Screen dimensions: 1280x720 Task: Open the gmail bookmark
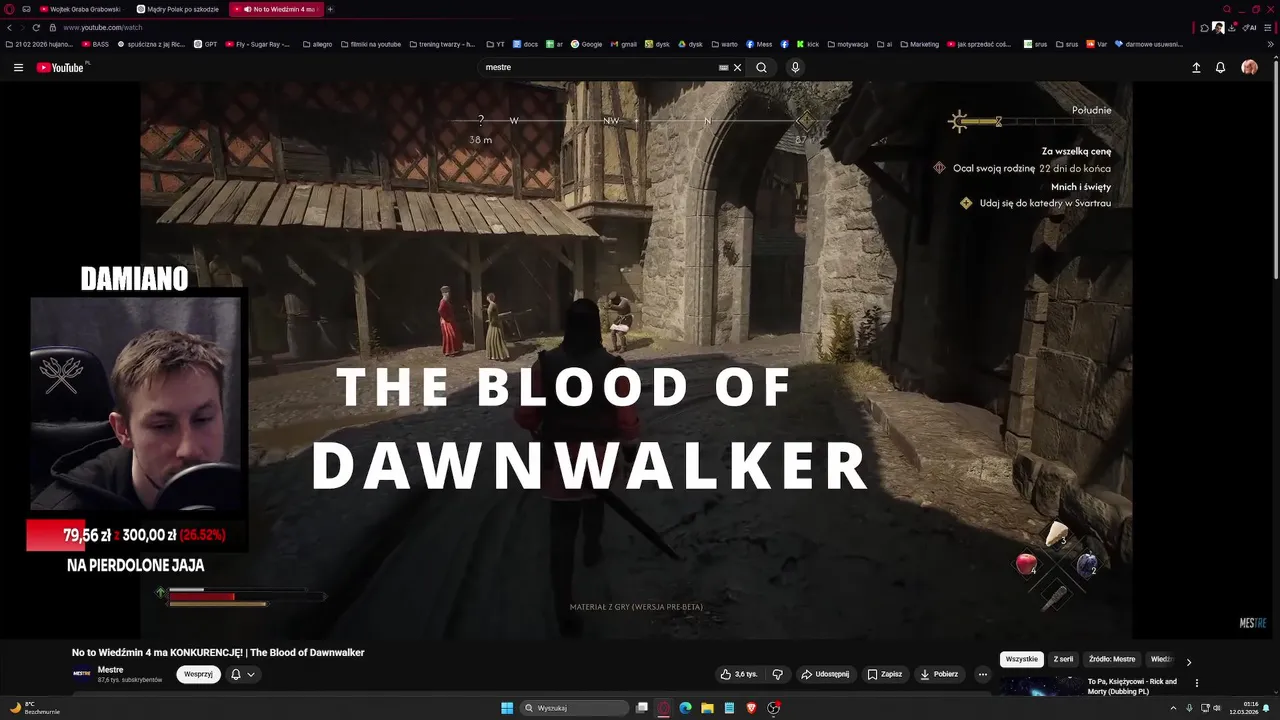pyautogui.click(x=623, y=44)
